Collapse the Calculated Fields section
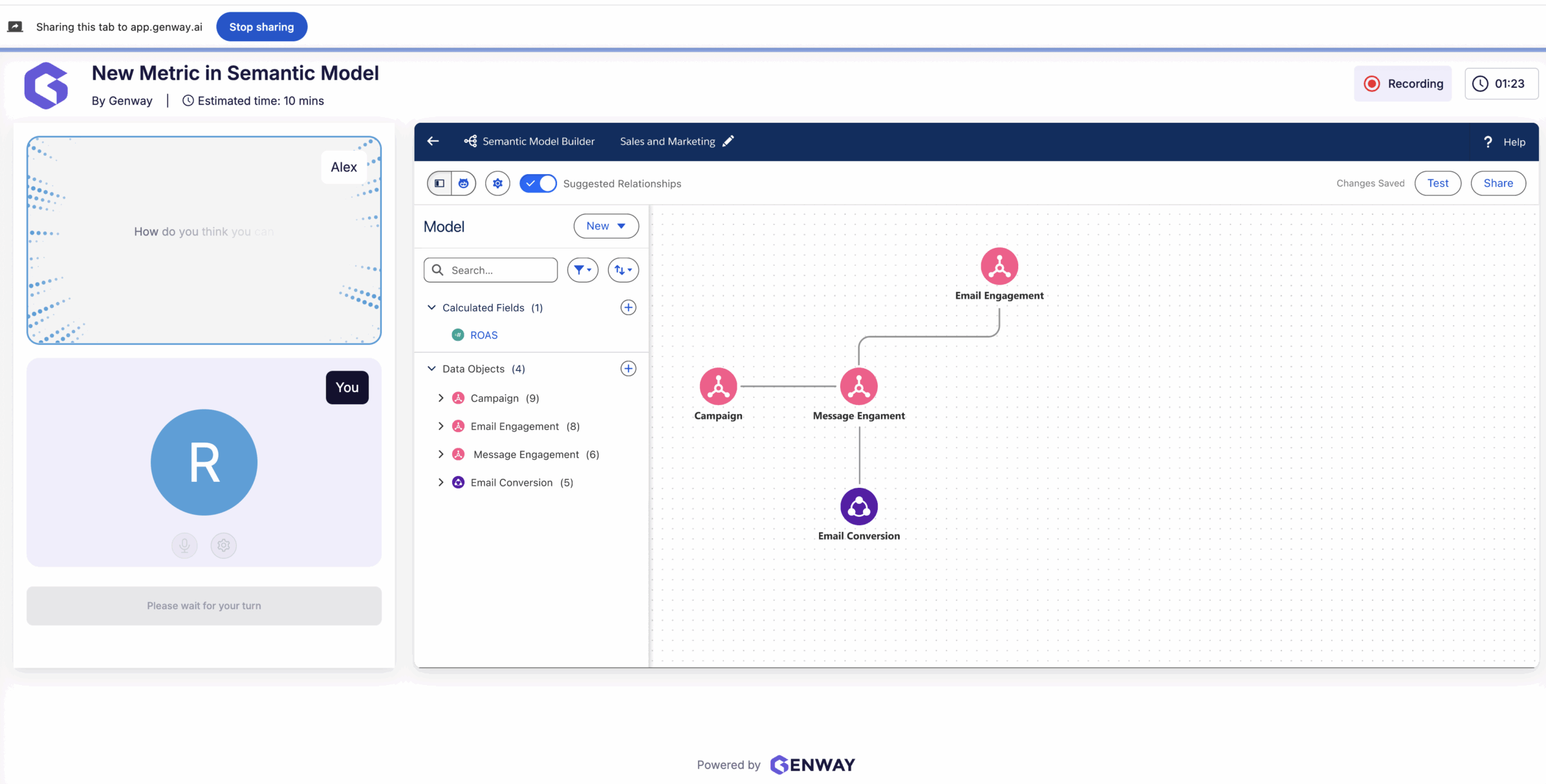Viewport: 1546px width, 784px height. click(x=431, y=307)
